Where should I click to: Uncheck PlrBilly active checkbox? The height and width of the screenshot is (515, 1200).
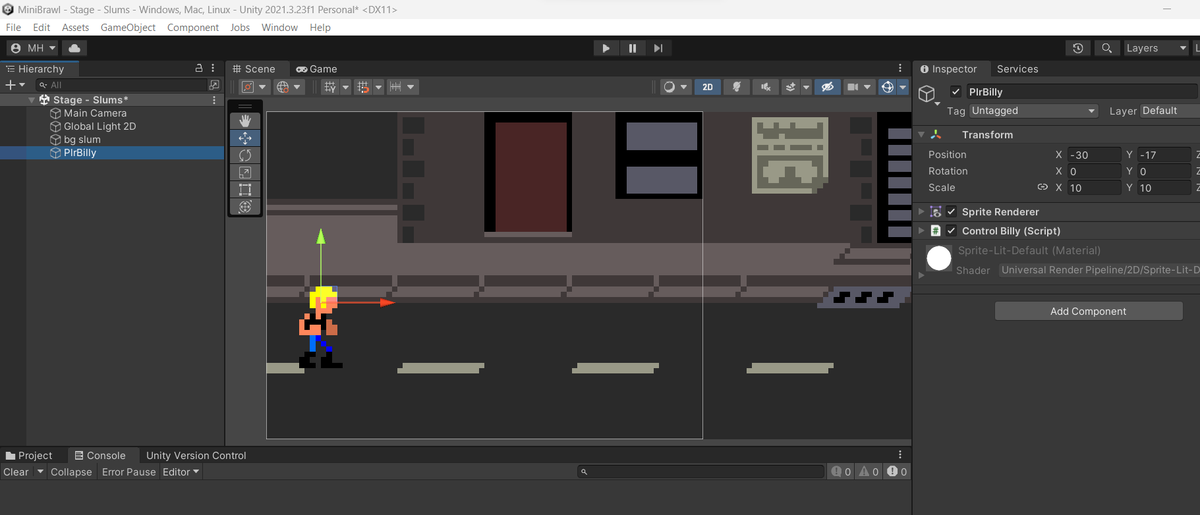(956, 92)
